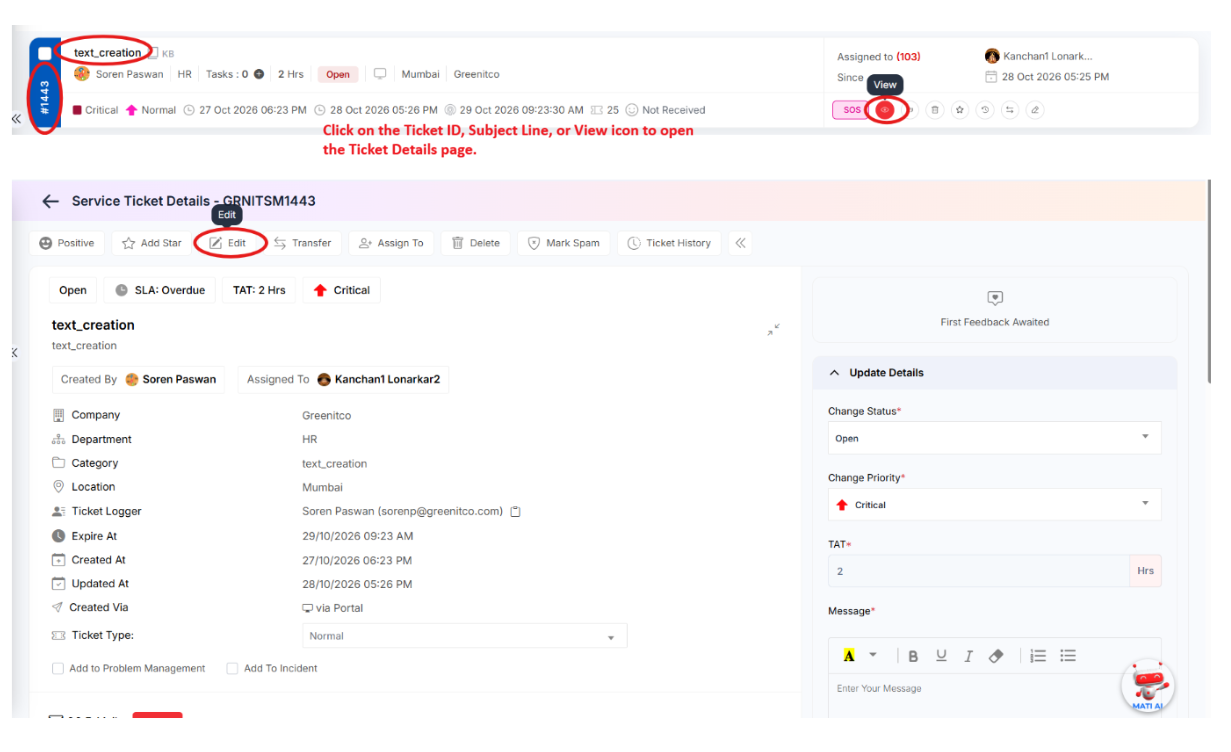Screen dimensions: 1231x752
Task: Click the SOS badge on ticket row
Action: (x=851, y=110)
